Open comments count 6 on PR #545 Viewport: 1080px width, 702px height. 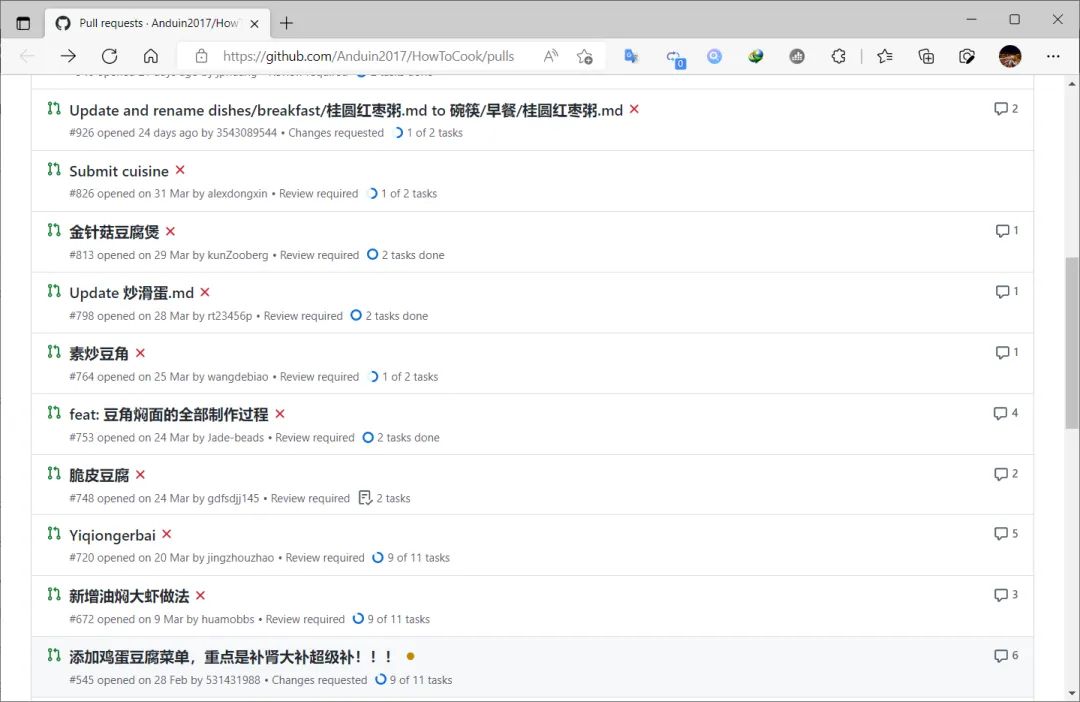tap(1006, 656)
